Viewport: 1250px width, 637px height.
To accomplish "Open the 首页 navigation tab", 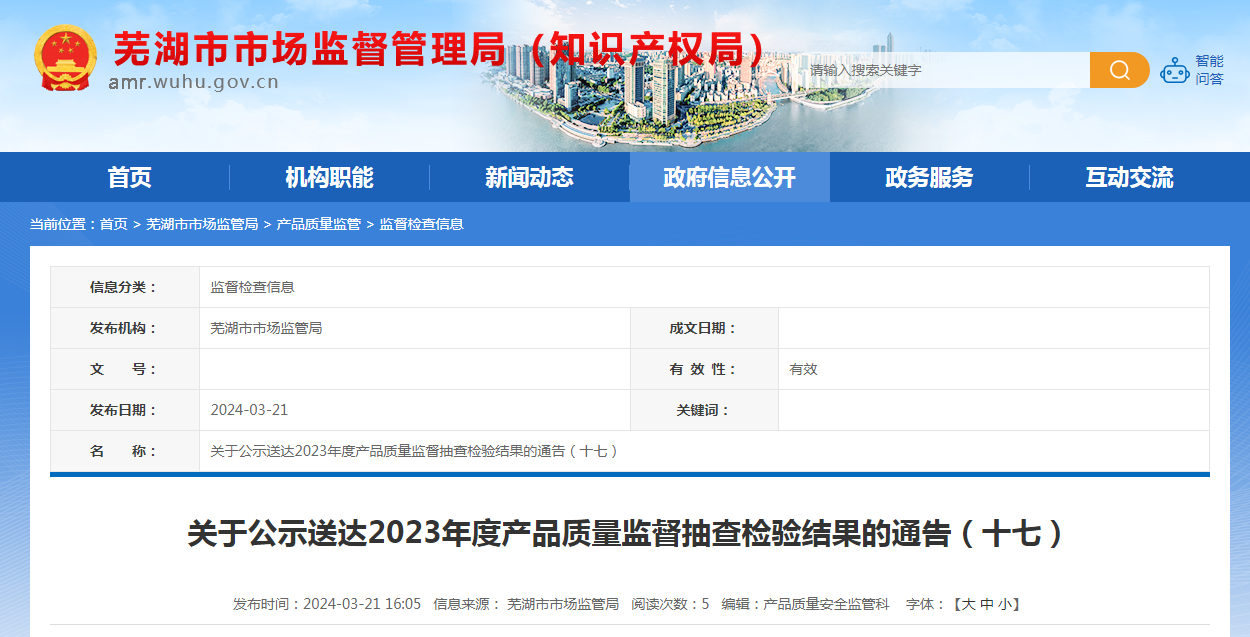I will 130,177.
